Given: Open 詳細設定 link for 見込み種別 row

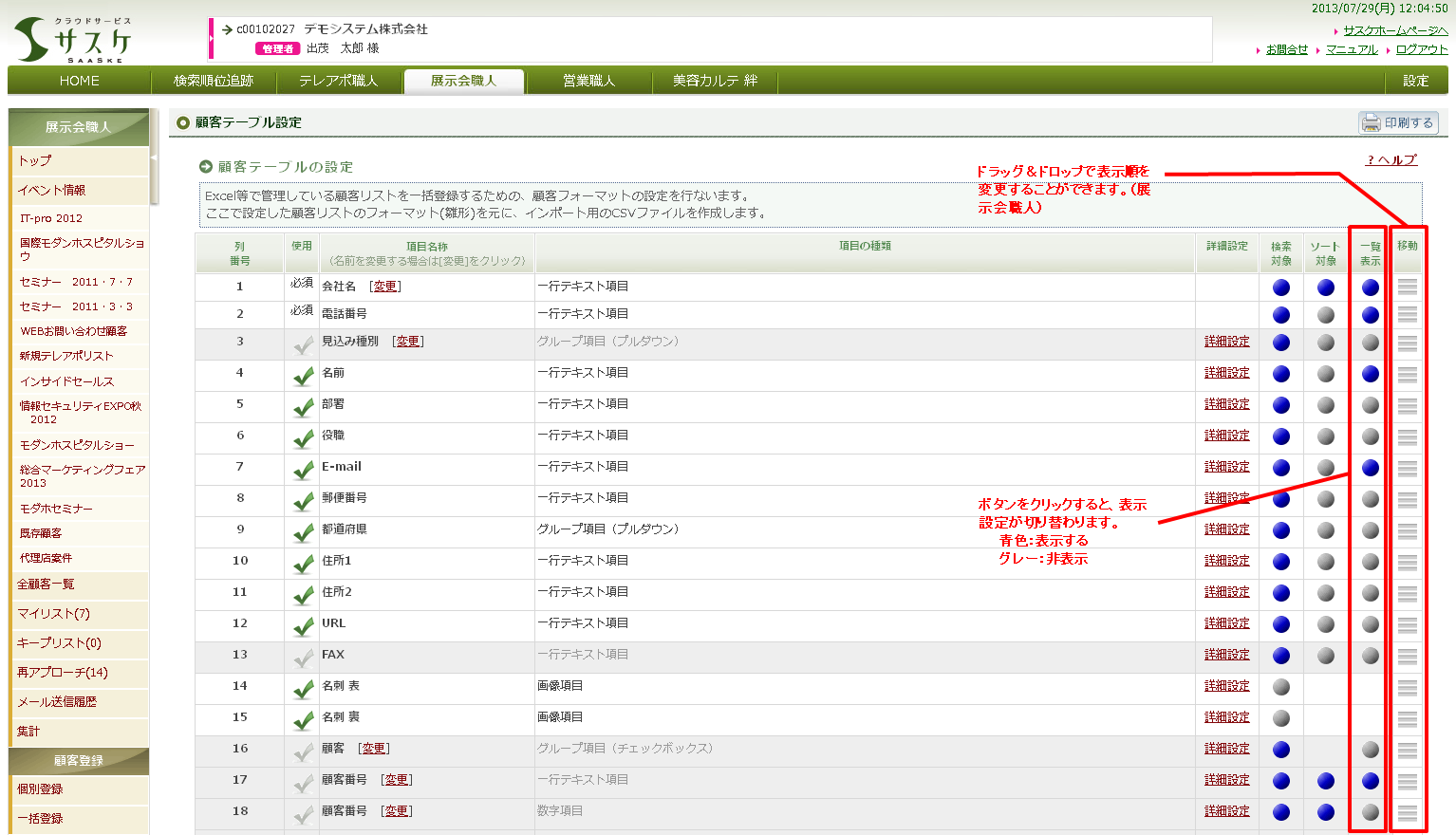Looking at the screenshot, I should tap(1226, 342).
